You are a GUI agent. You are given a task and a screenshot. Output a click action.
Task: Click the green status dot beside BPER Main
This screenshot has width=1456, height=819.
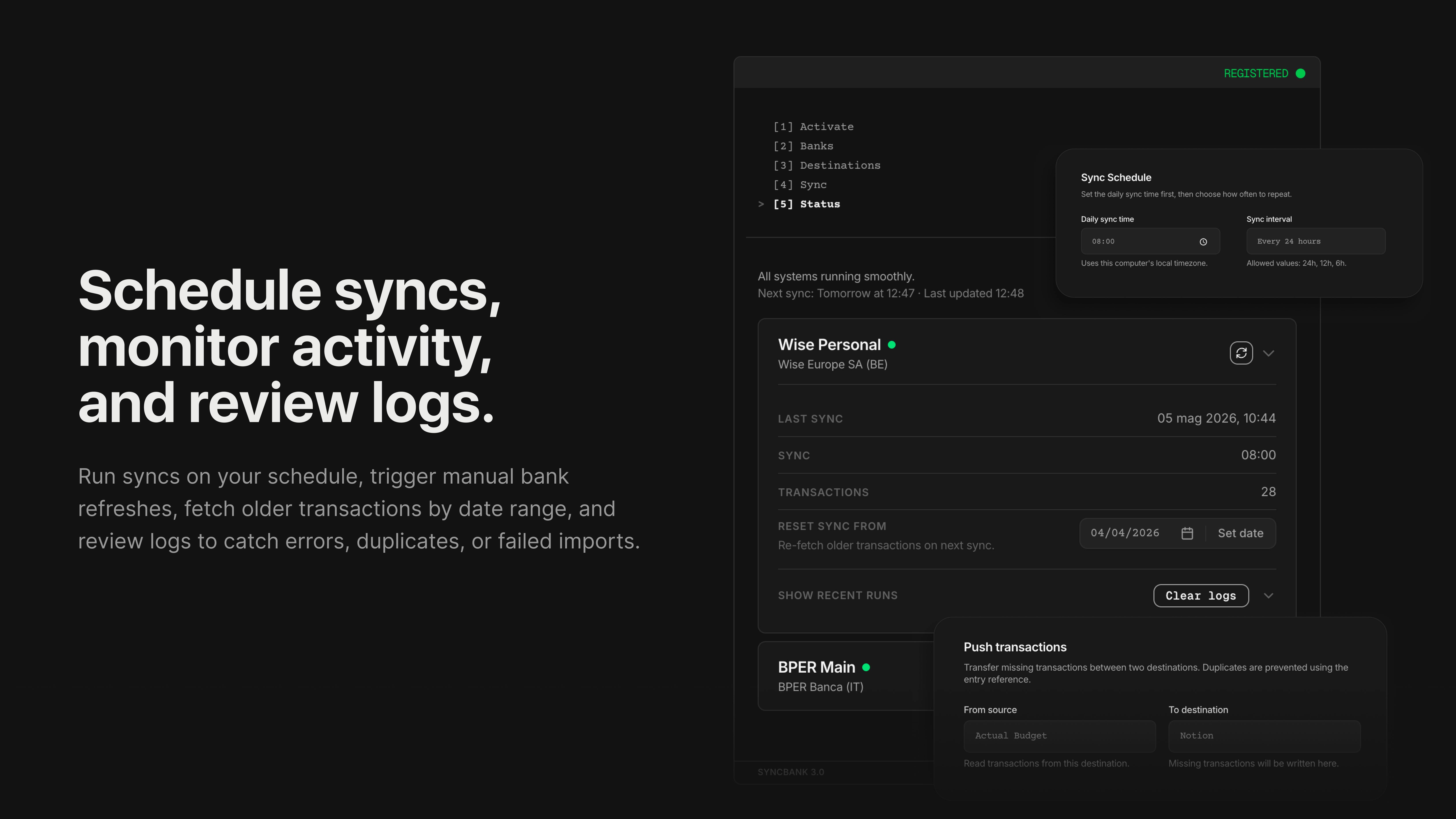866,668
